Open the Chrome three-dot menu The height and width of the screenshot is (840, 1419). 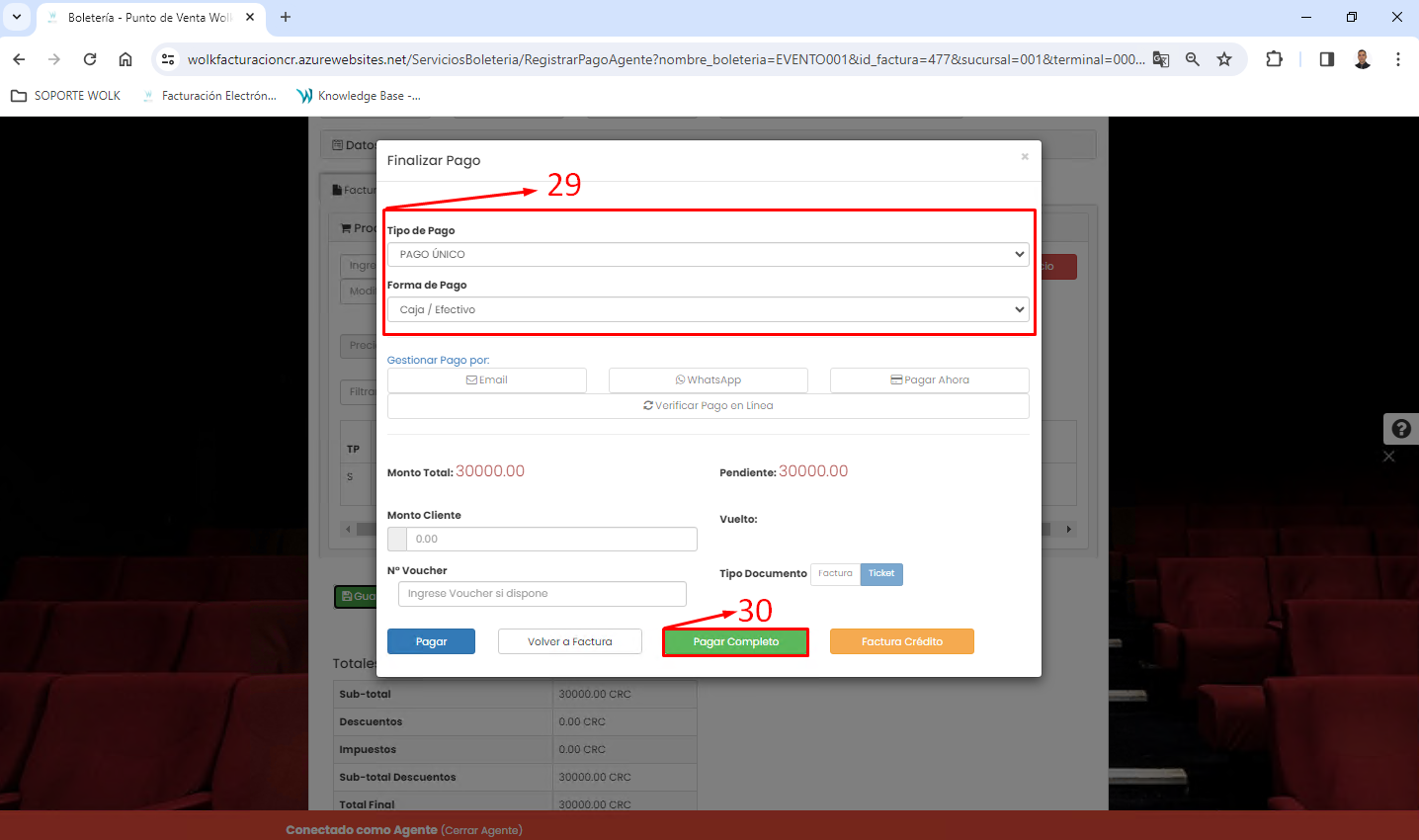pyautogui.click(x=1398, y=59)
